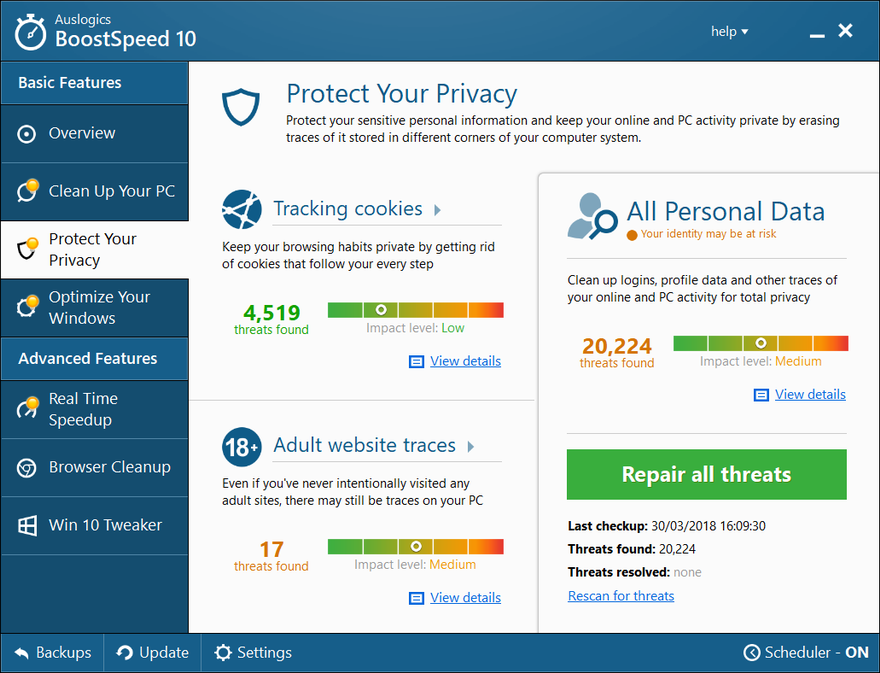Click the Tracking cookies globe icon
Viewport: 880px width, 673px height.
point(242,209)
